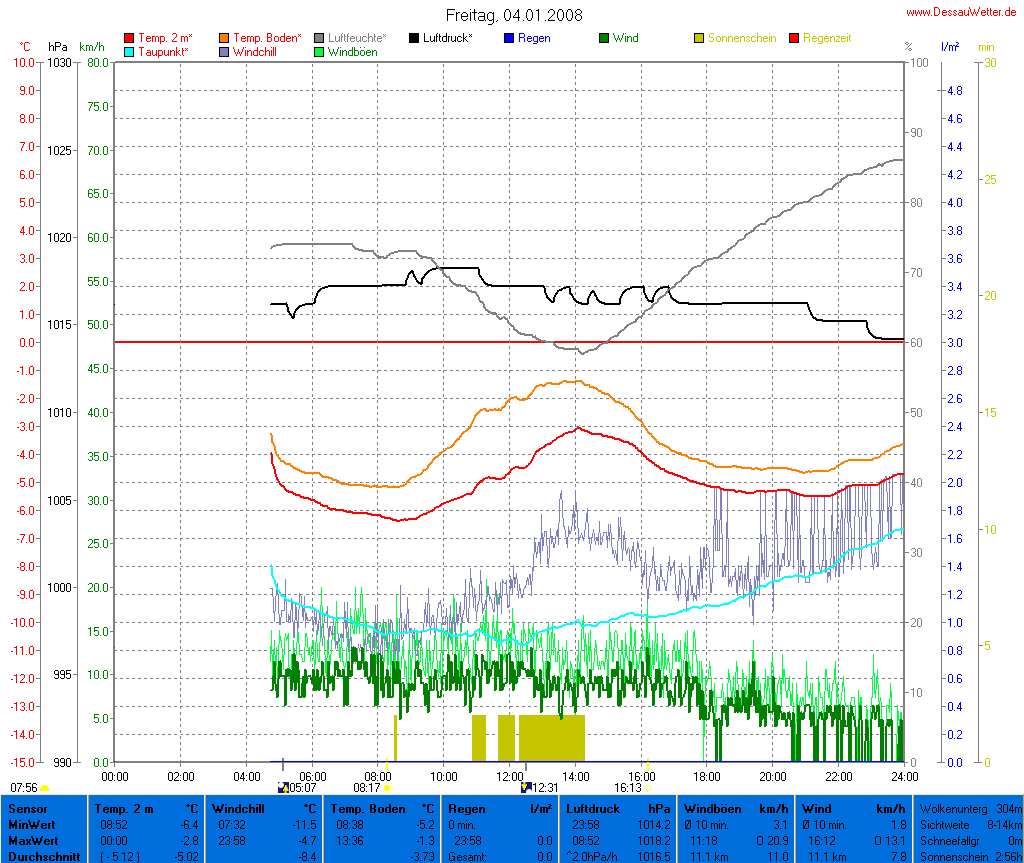1024x863 pixels.
Task: Click the orange Temp. Boden legend square
Action: pyautogui.click(x=224, y=38)
